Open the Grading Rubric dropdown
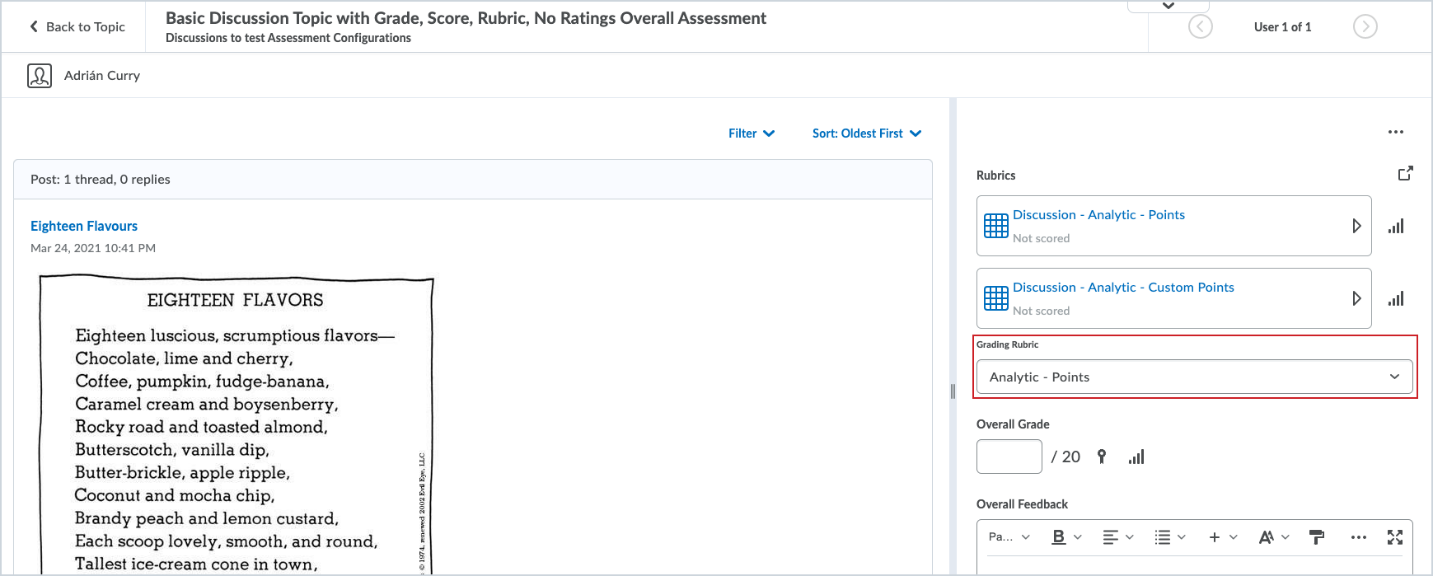The image size is (1433, 576). click(1194, 376)
